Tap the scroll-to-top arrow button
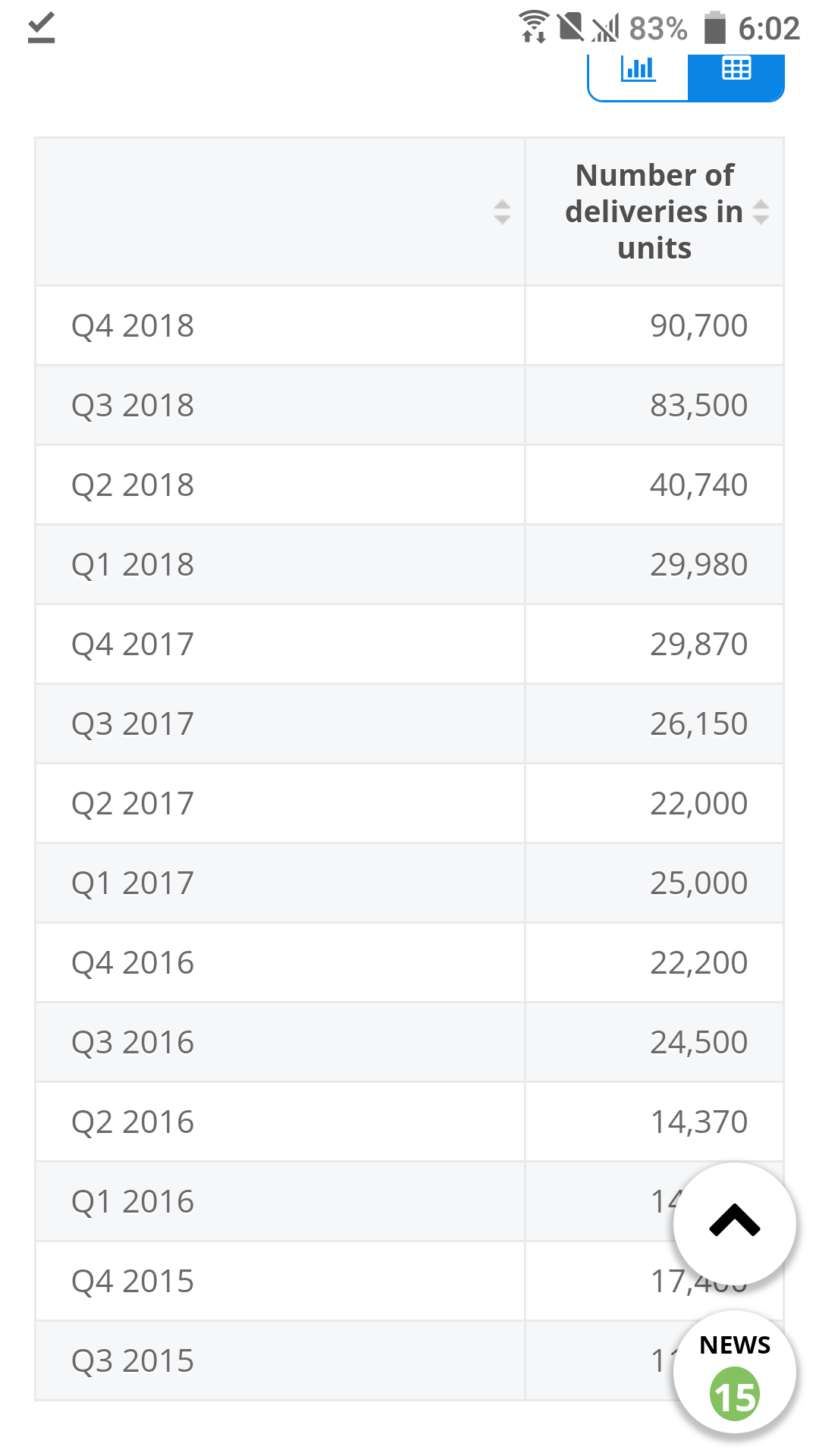 point(734,1222)
